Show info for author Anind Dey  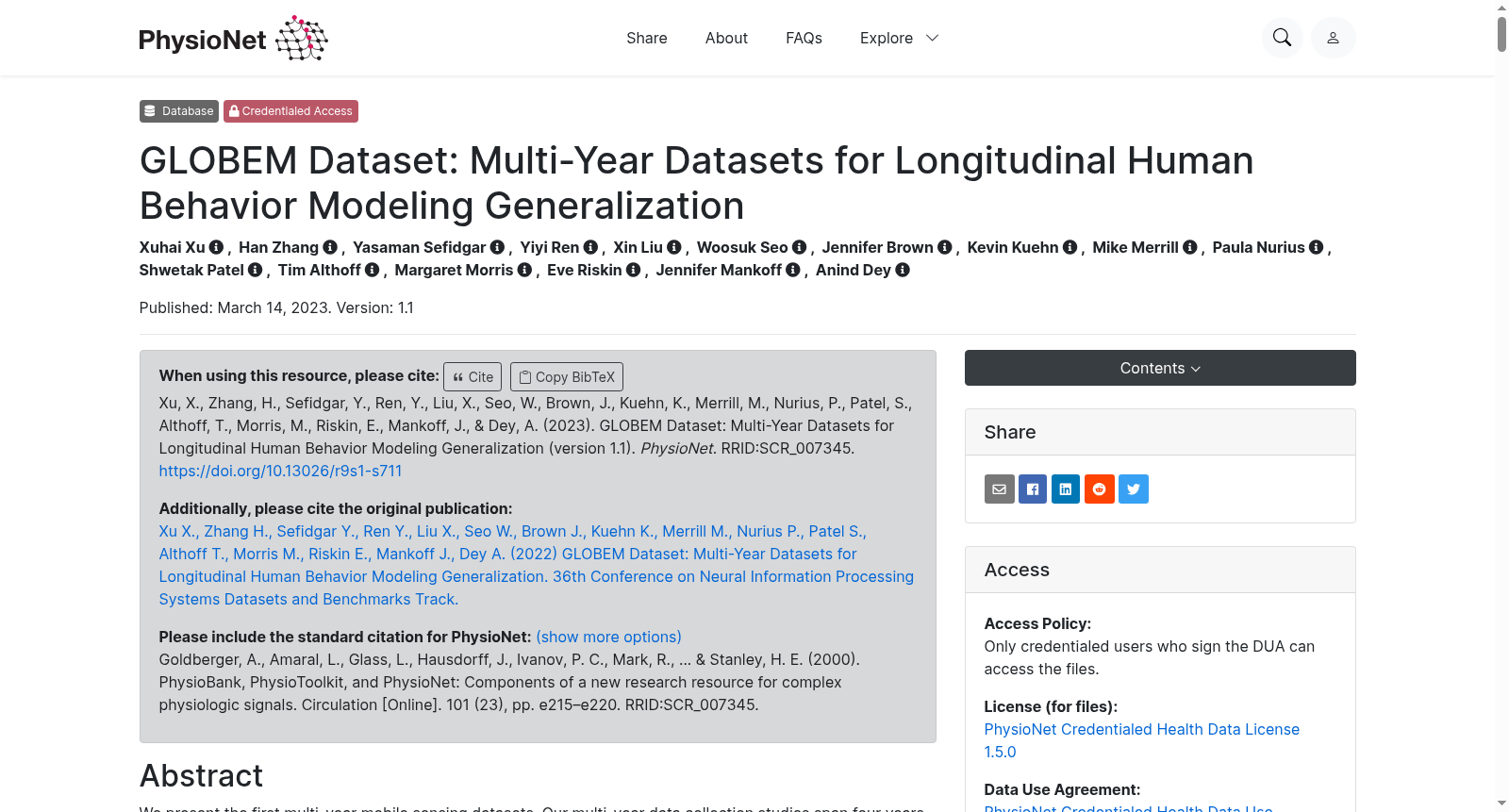click(903, 270)
